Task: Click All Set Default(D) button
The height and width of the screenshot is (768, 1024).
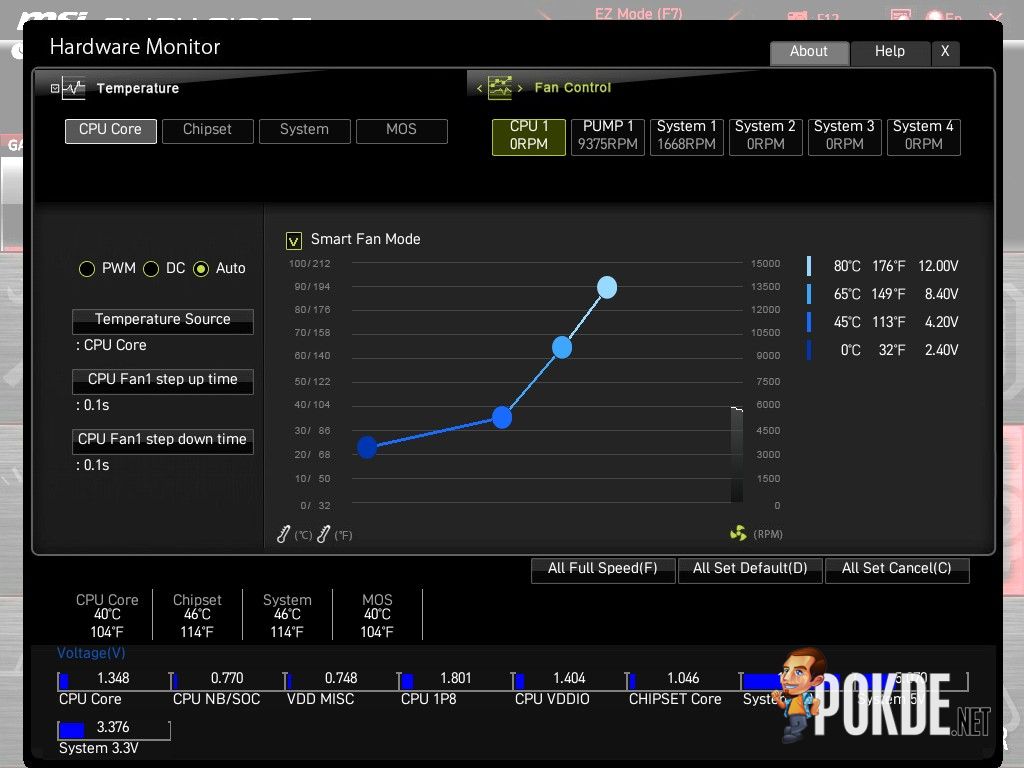Action: [x=750, y=569]
